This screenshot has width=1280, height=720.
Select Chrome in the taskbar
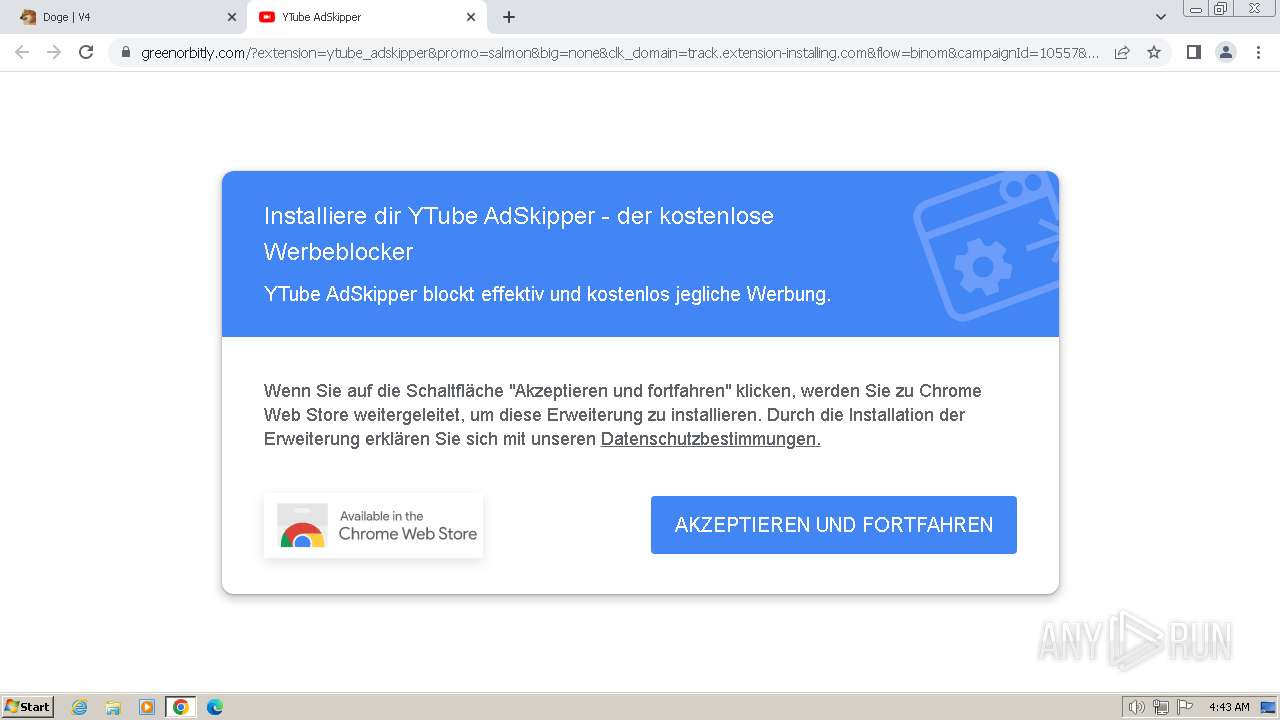180,707
